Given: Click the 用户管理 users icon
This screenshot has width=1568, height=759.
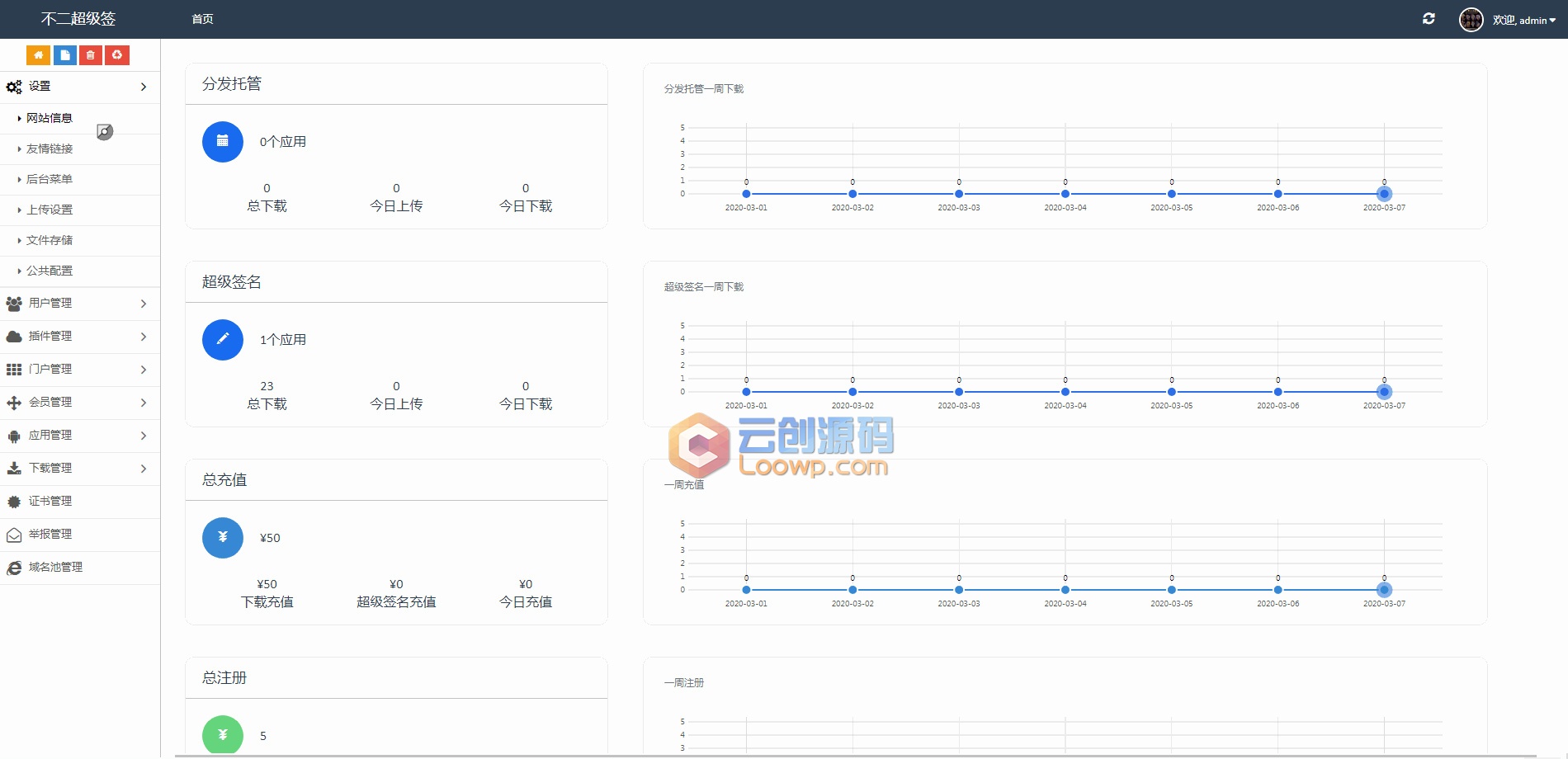Looking at the screenshot, I should 14,304.
